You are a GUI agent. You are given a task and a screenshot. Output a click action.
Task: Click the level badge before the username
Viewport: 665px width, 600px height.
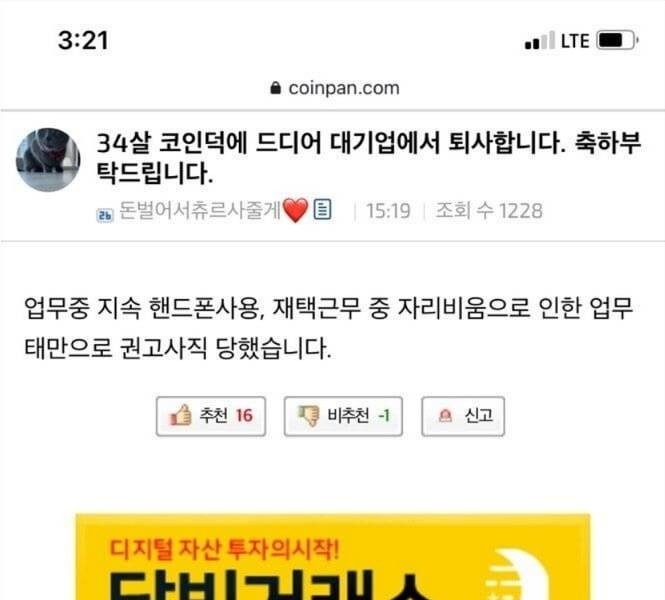[105, 215]
